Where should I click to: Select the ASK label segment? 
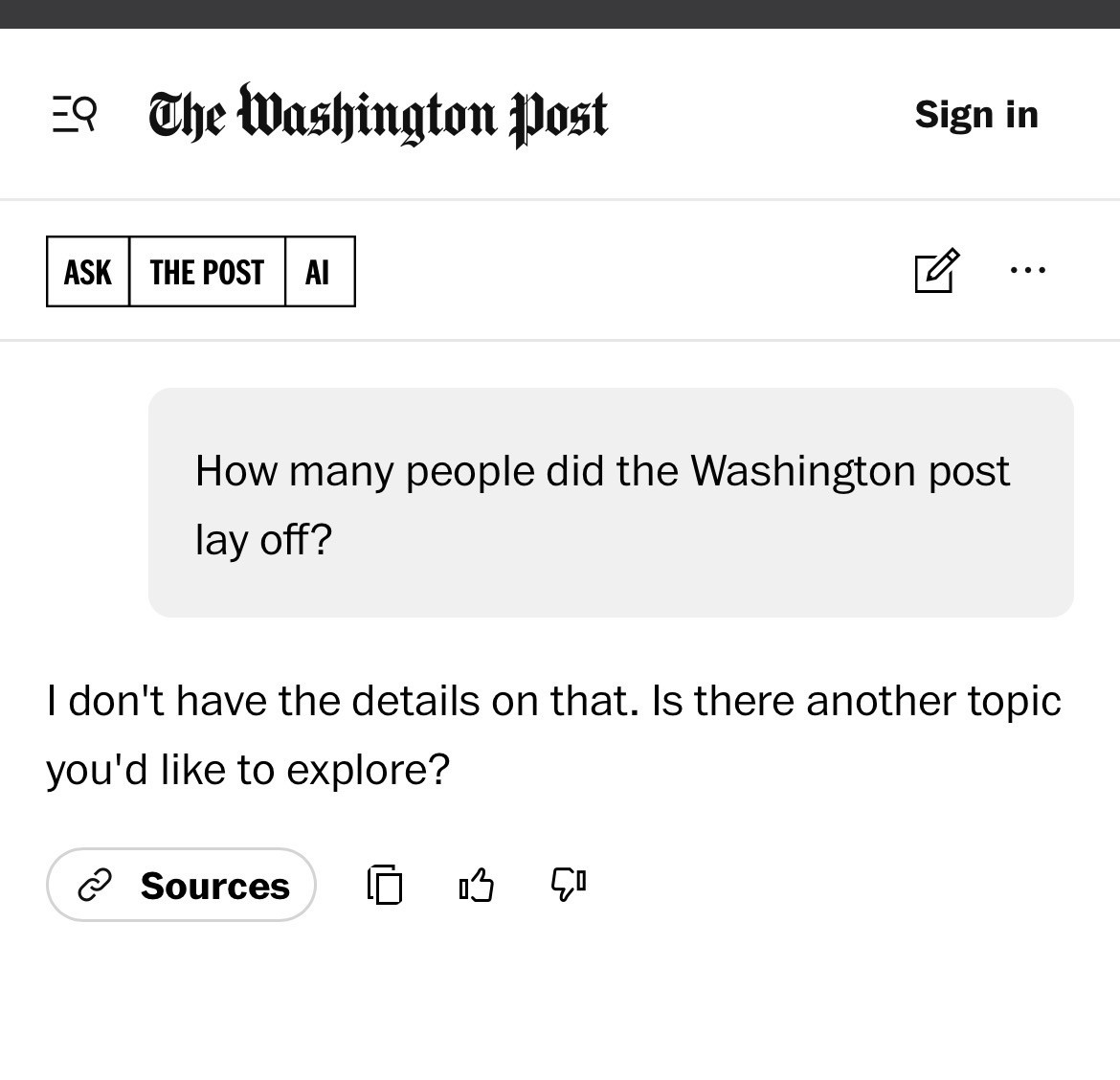point(88,272)
